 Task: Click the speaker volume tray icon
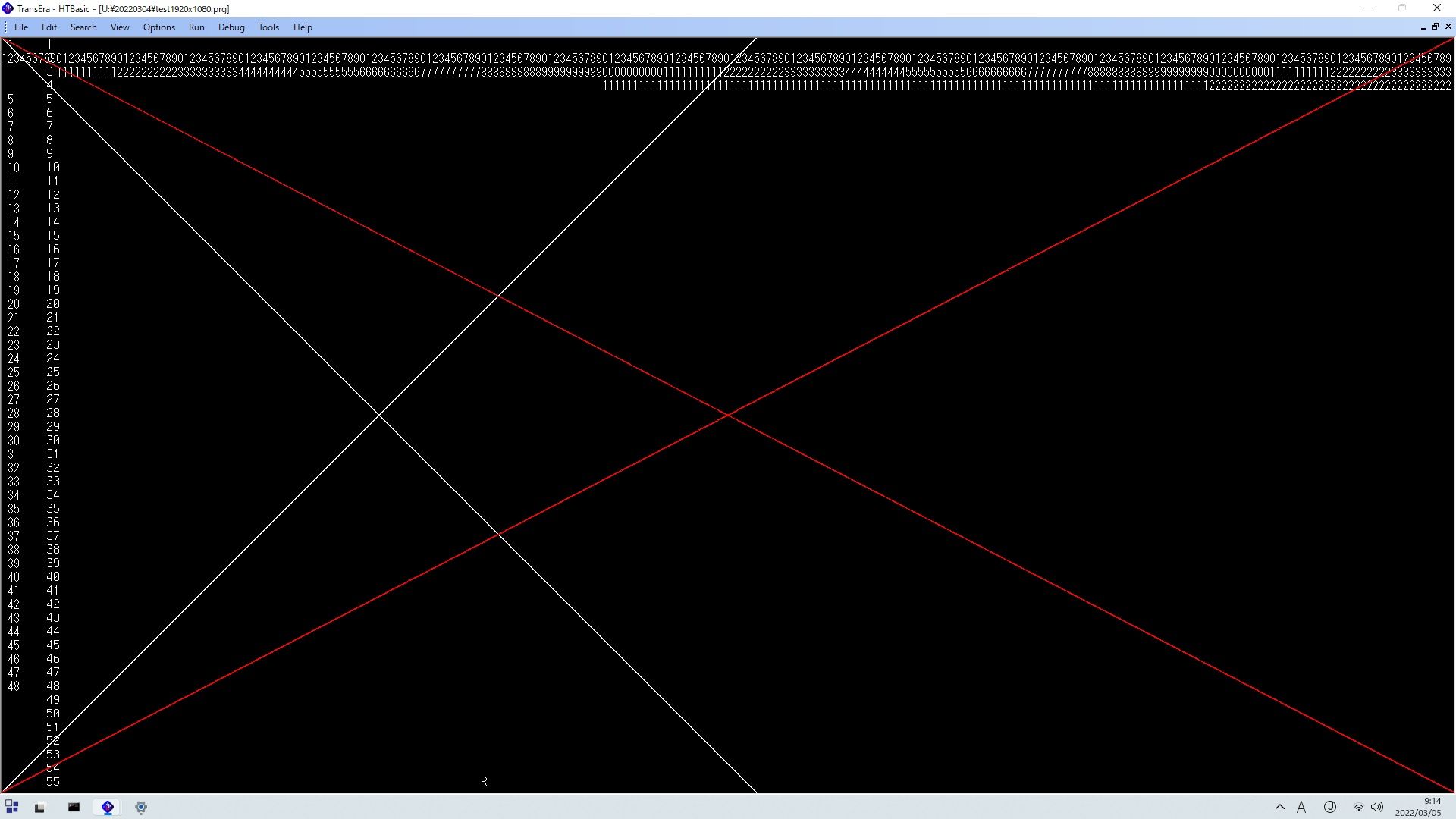1377,807
